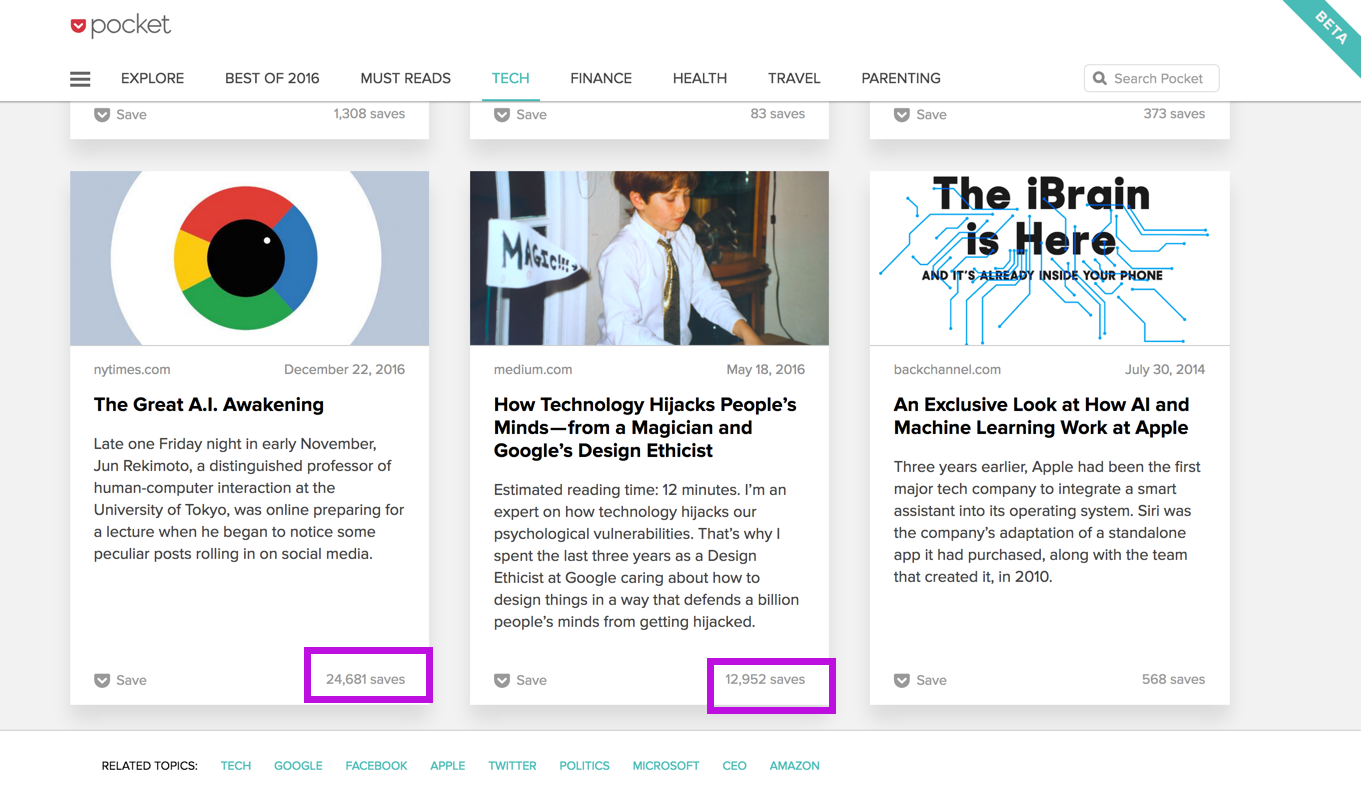Open The iBrain is Here thumbnail
Image resolution: width=1361 pixels, height=800 pixels.
1050,258
